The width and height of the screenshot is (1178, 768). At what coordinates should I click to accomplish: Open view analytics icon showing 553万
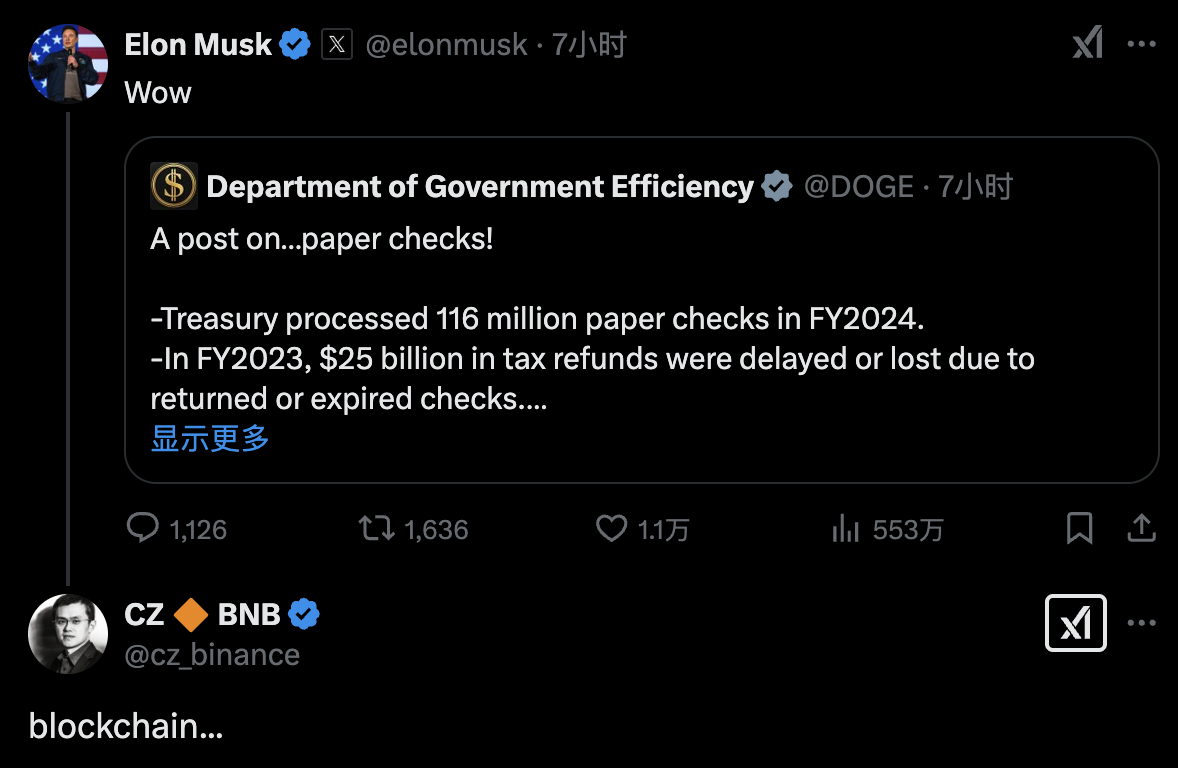(x=846, y=528)
